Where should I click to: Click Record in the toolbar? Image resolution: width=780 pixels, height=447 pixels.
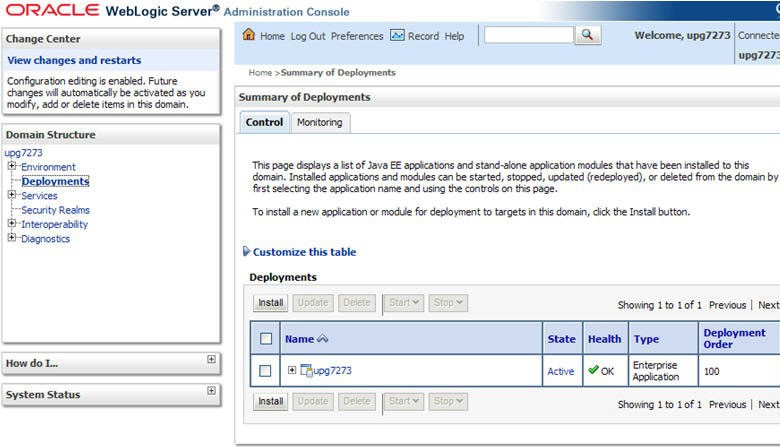[x=423, y=36]
